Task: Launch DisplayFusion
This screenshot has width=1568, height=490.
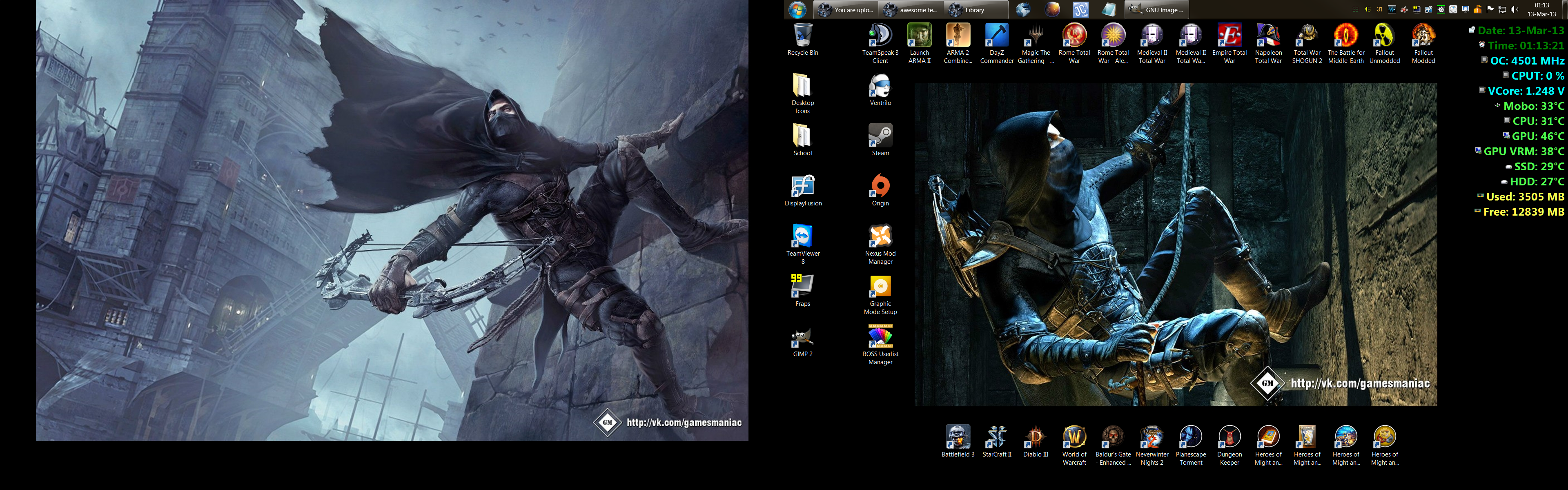Action: click(x=803, y=191)
